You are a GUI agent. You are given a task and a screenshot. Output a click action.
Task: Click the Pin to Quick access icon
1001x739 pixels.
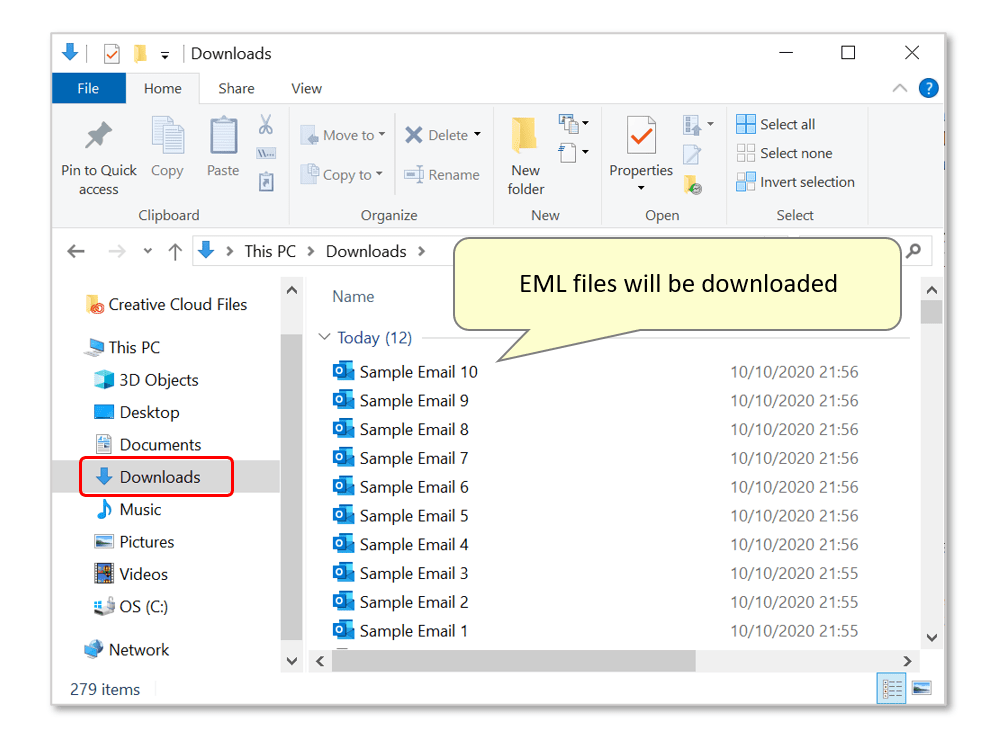[x=98, y=135]
